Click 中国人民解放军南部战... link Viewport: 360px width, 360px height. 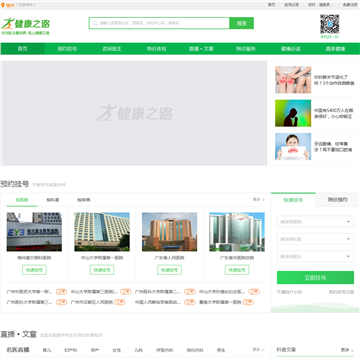tap(158, 302)
